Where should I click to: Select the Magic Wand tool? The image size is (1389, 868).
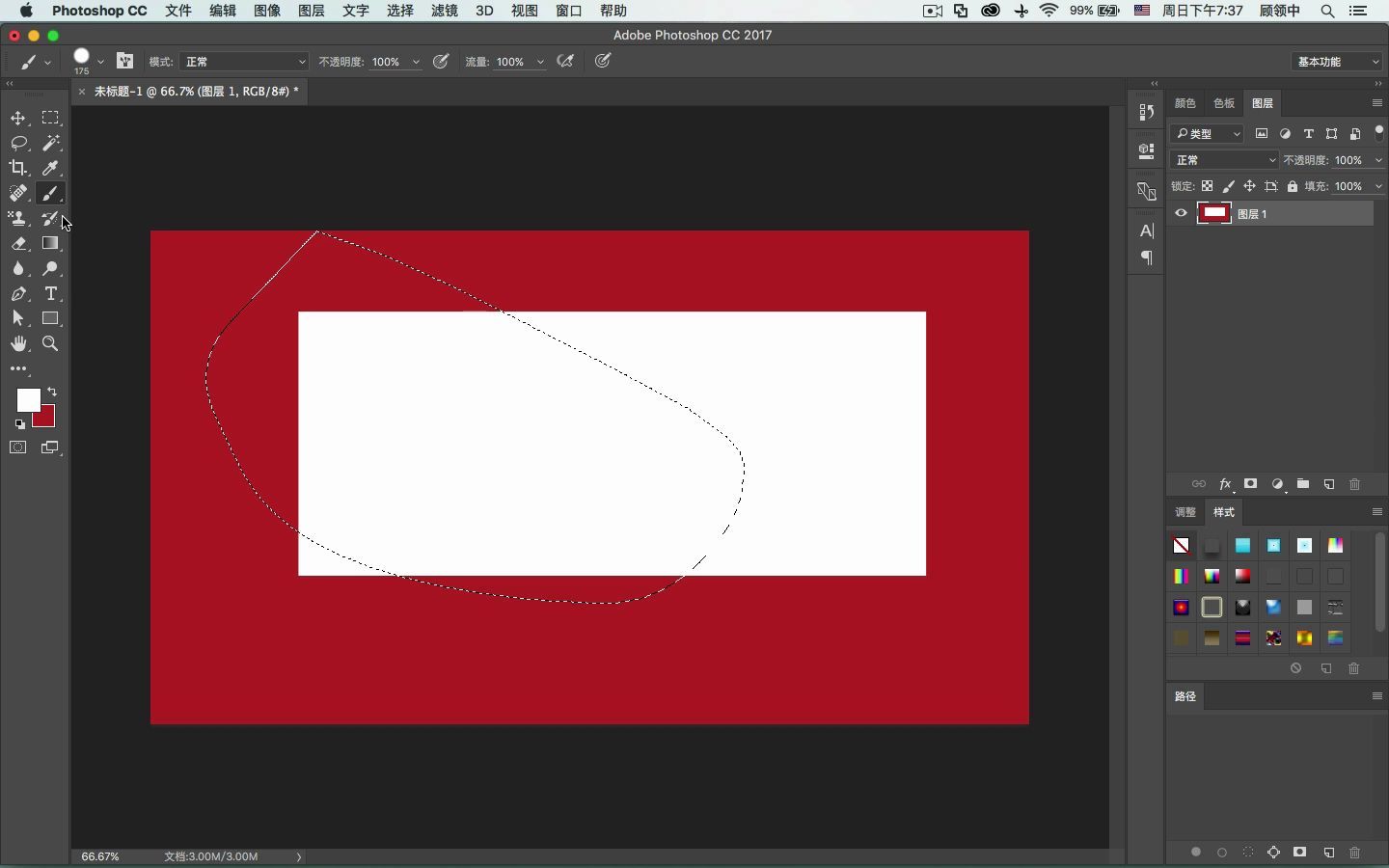click(x=50, y=143)
